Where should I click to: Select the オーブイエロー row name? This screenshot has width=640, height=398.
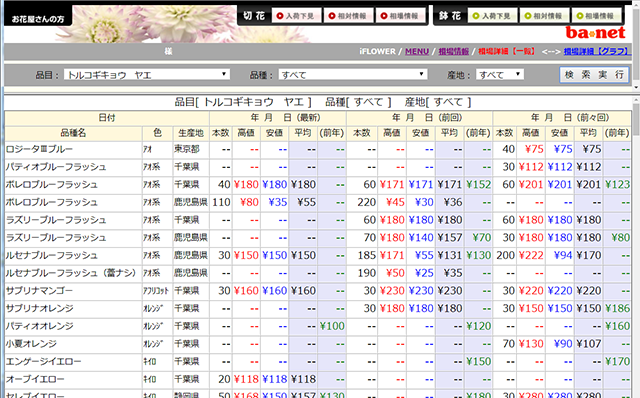(x=35, y=379)
